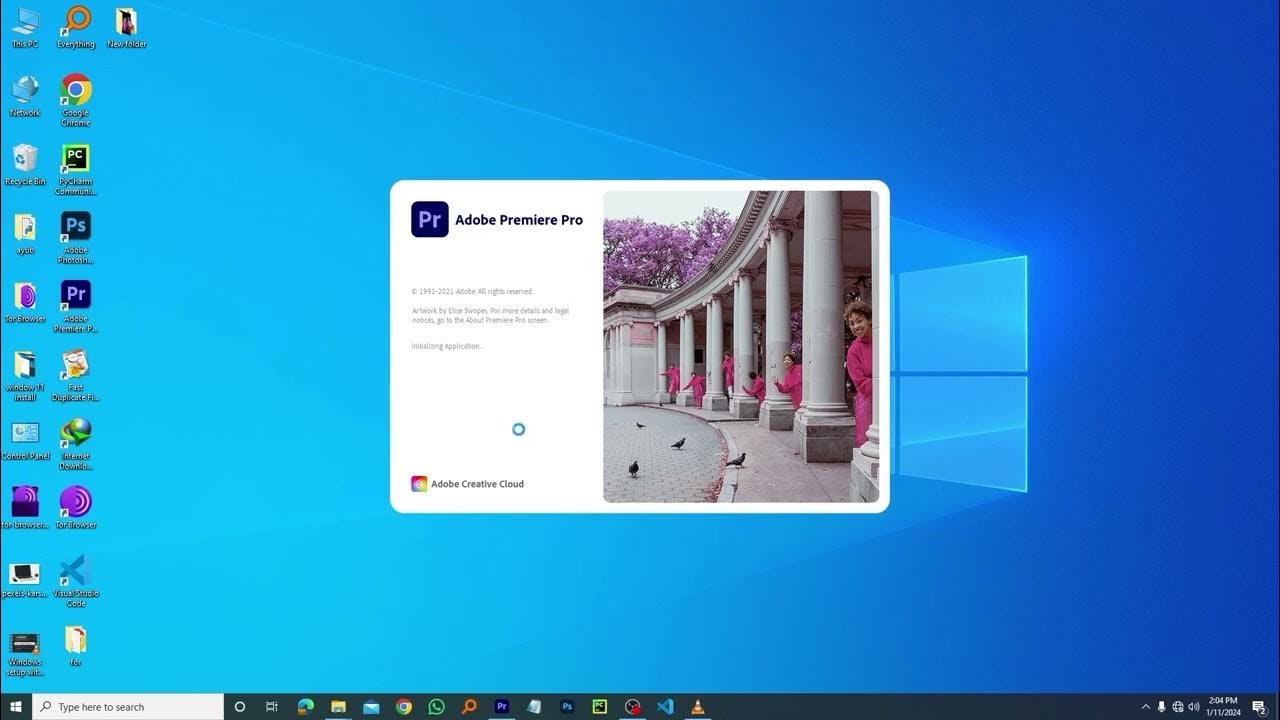Select the Windows setup desktop icon
1280x720 pixels.
(x=25, y=654)
